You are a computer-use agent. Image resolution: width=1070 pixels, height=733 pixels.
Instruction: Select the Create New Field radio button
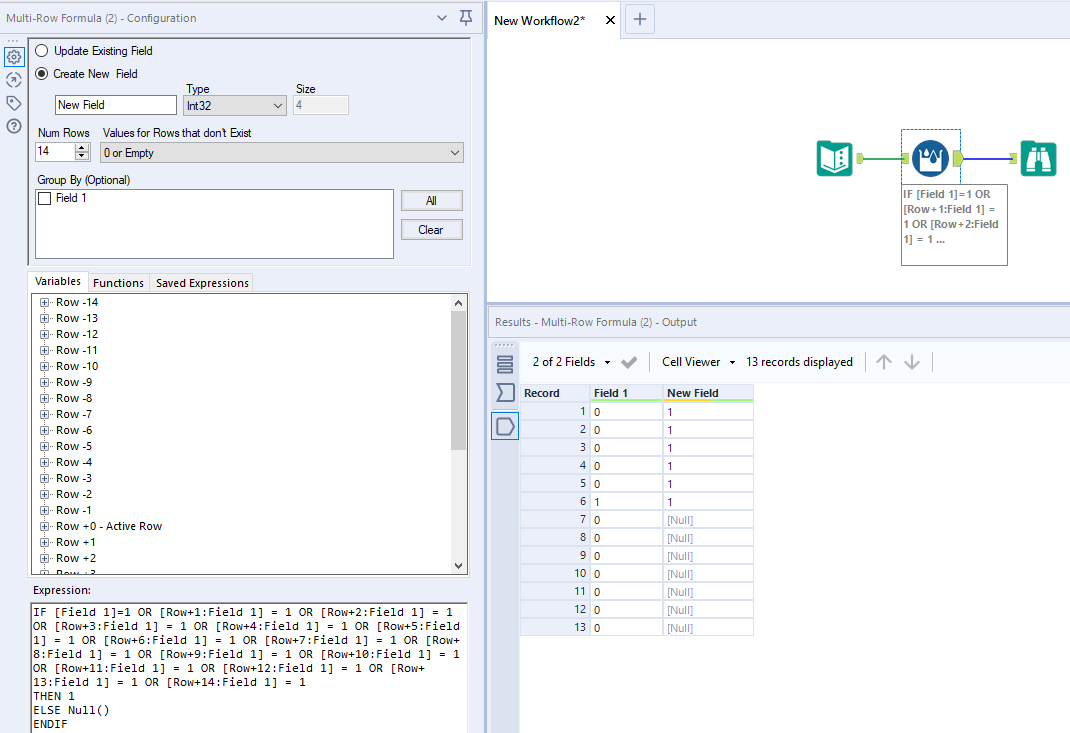(x=41, y=73)
